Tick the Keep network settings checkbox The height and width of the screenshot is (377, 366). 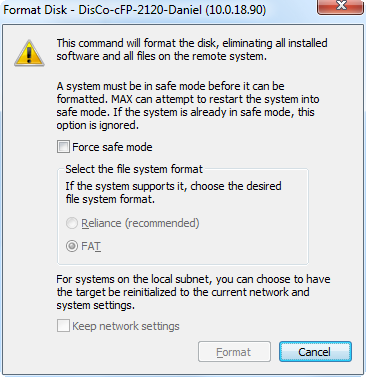click(63, 326)
